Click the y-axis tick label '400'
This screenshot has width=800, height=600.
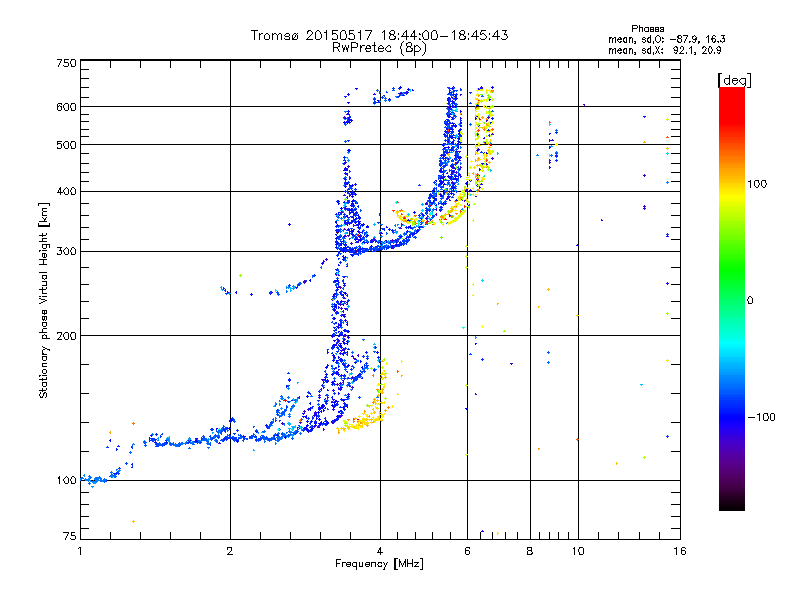(66, 192)
